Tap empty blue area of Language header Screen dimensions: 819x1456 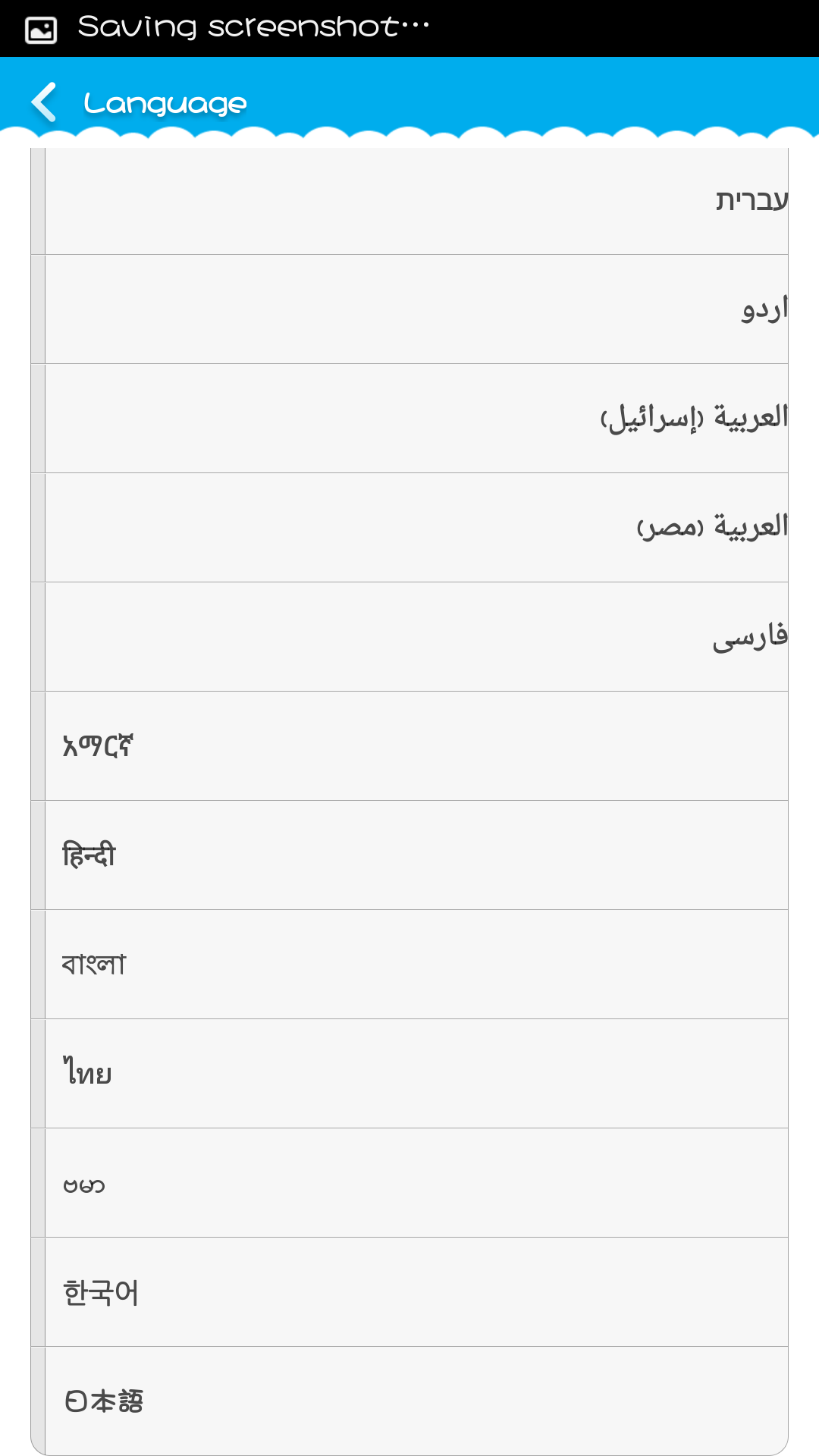click(x=531, y=95)
